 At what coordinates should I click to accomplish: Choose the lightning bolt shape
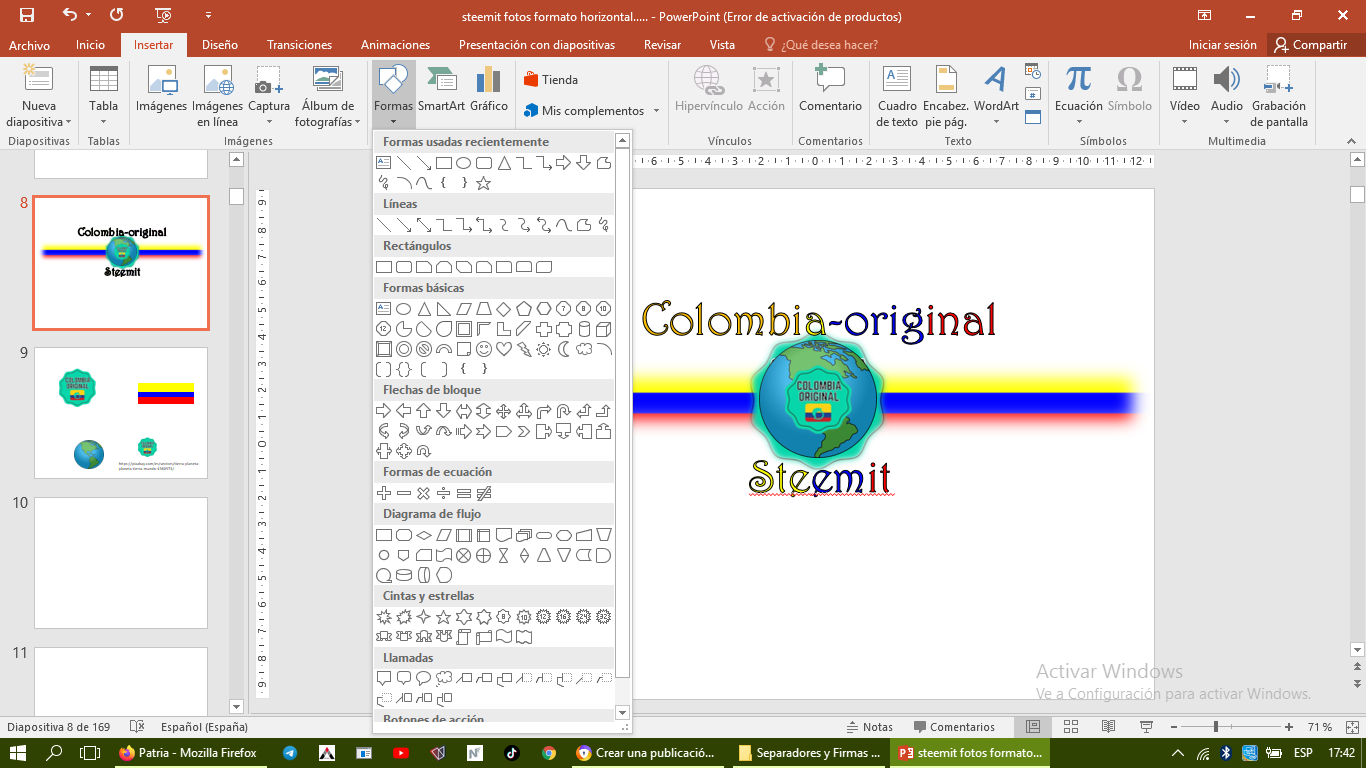coord(524,349)
